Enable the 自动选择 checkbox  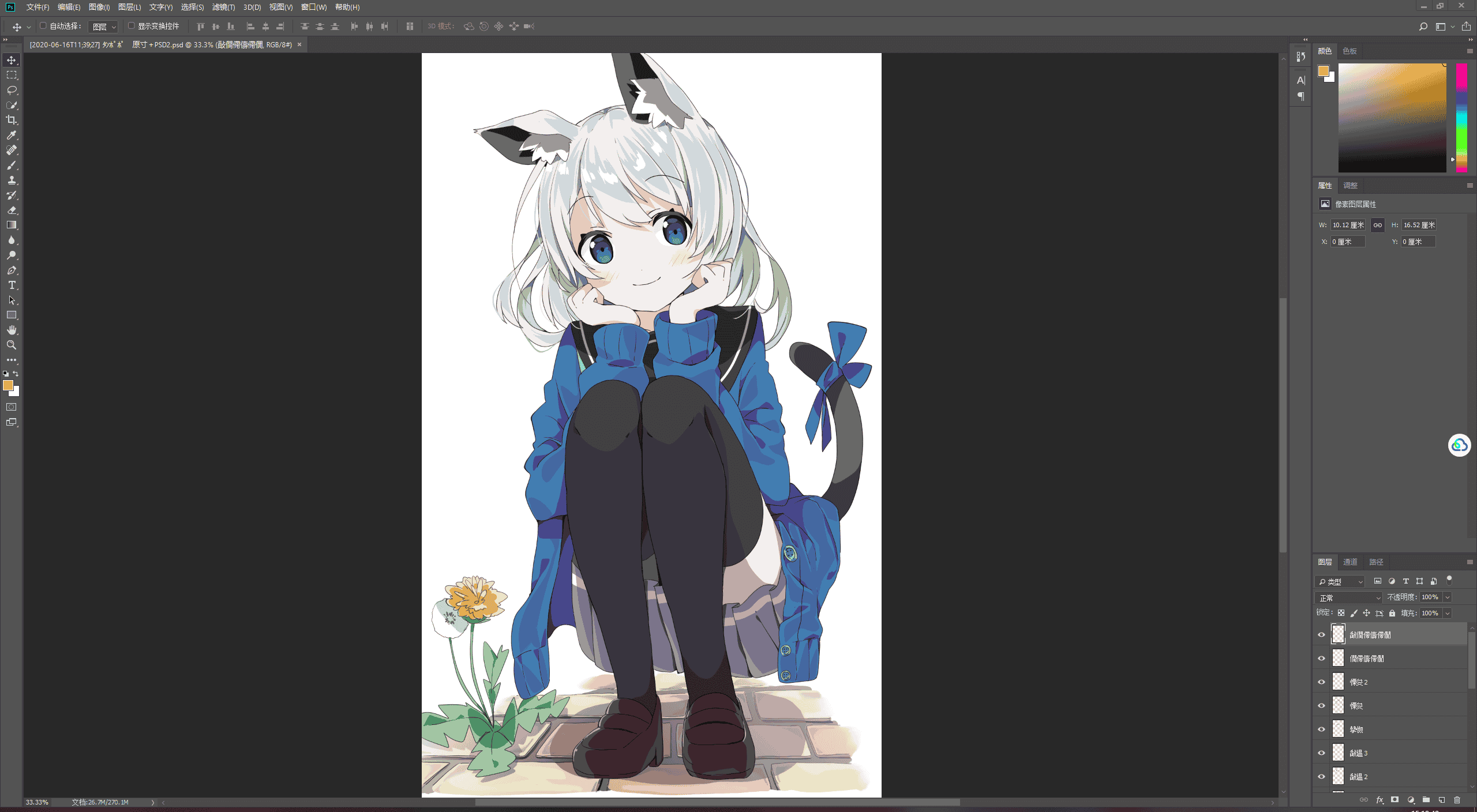(x=43, y=26)
